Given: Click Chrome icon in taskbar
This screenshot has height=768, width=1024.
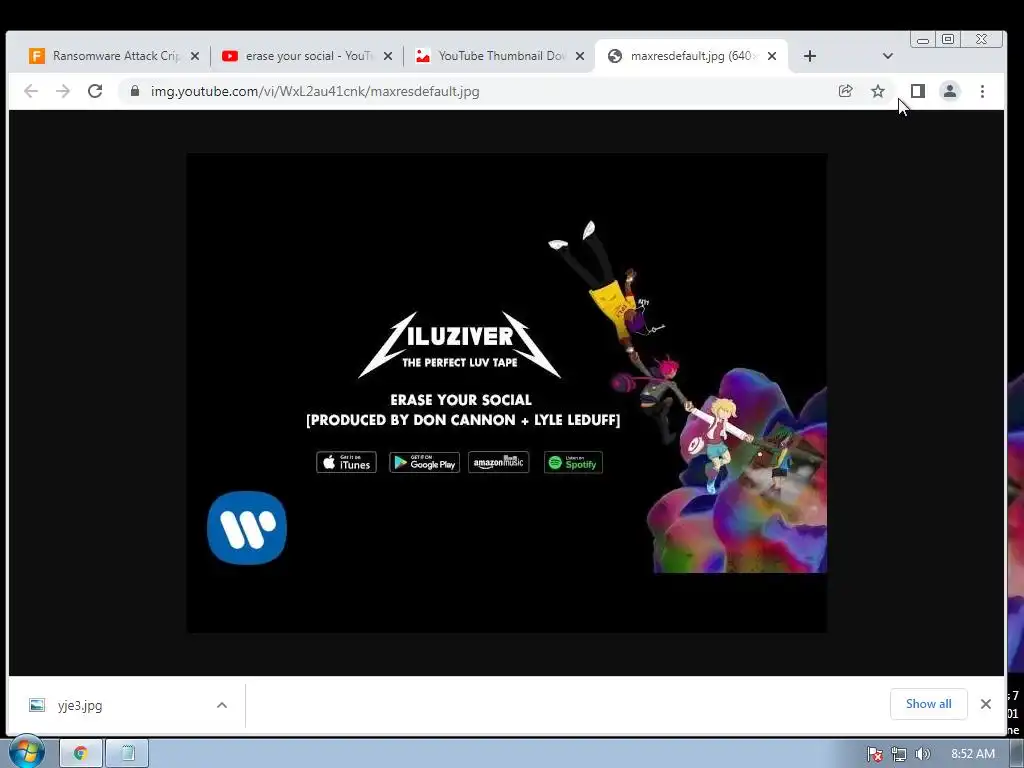Looking at the screenshot, I should click(x=80, y=754).
